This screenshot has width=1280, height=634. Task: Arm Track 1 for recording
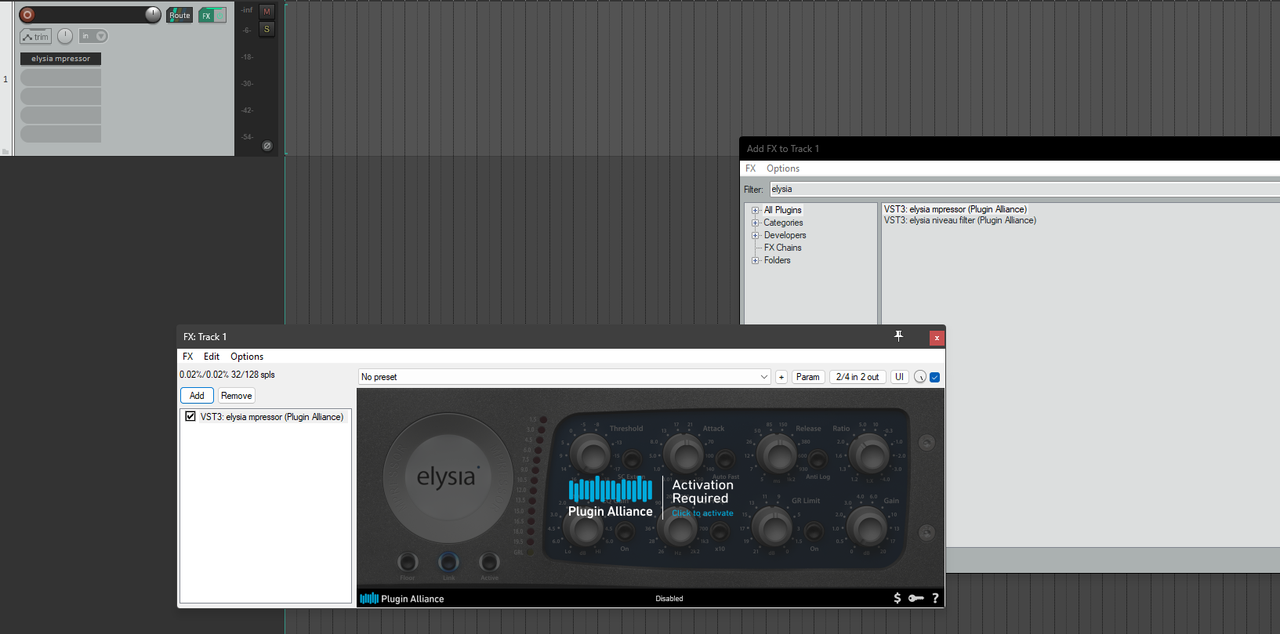pos(28,15)
